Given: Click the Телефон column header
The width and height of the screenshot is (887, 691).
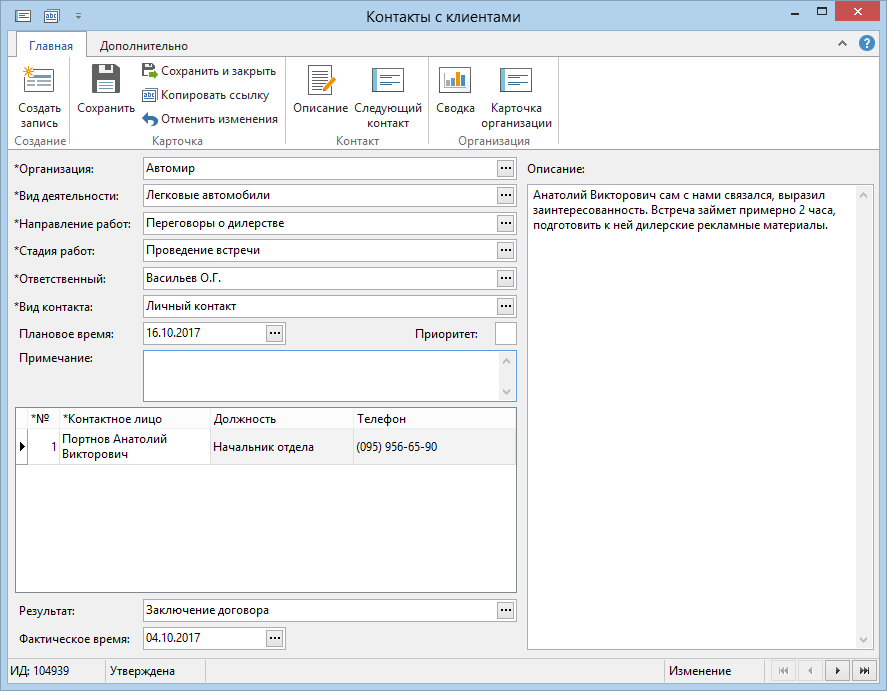Looking at the screenshot, I should click(x=434, y=419).
